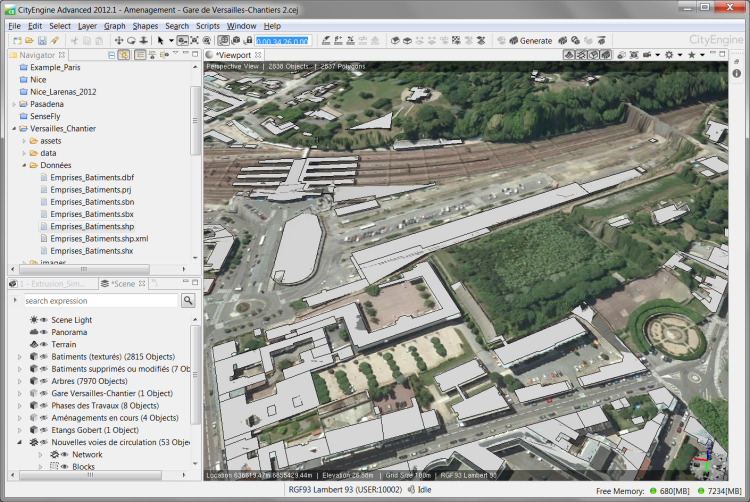The width and height of the screenshot is (750, 502).
Task: Click the information icon at right edge
Action: tap(737, 73)
